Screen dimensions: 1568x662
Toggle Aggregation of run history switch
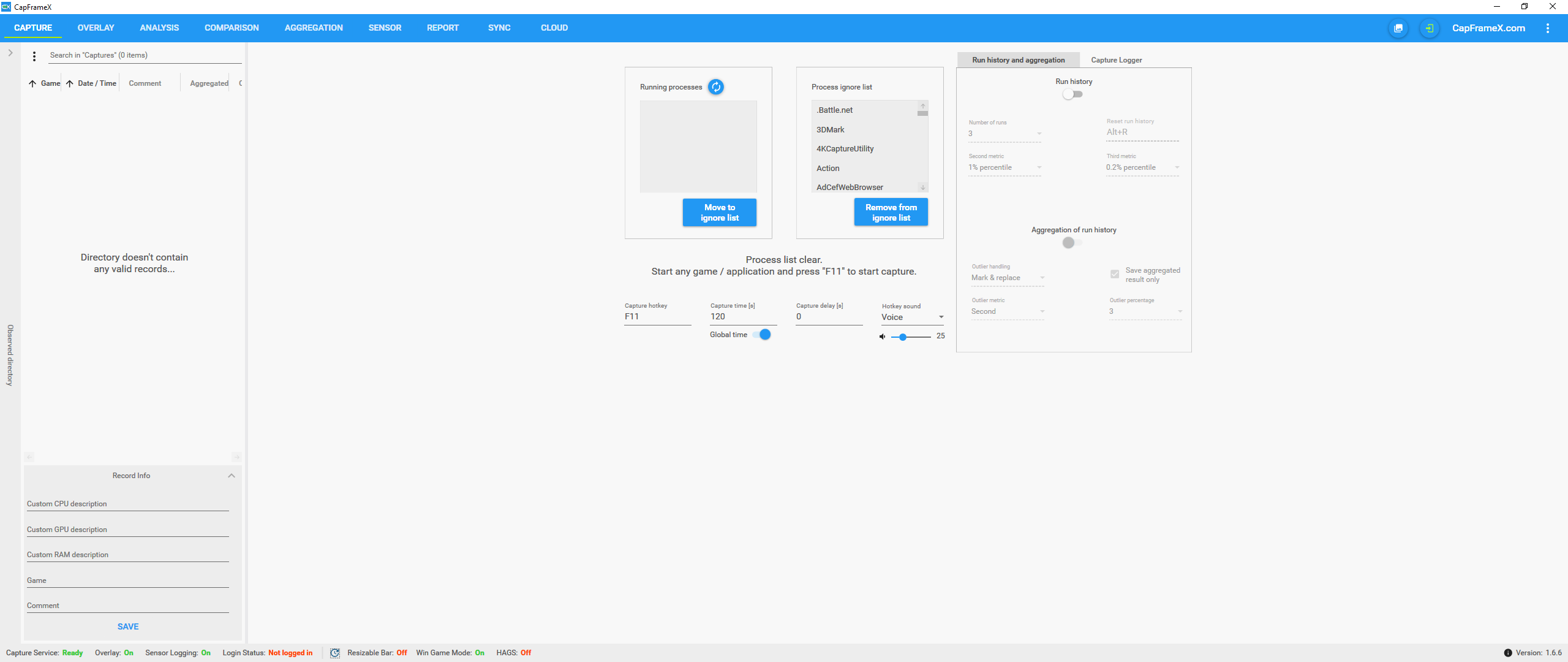tap(1072, 243)
